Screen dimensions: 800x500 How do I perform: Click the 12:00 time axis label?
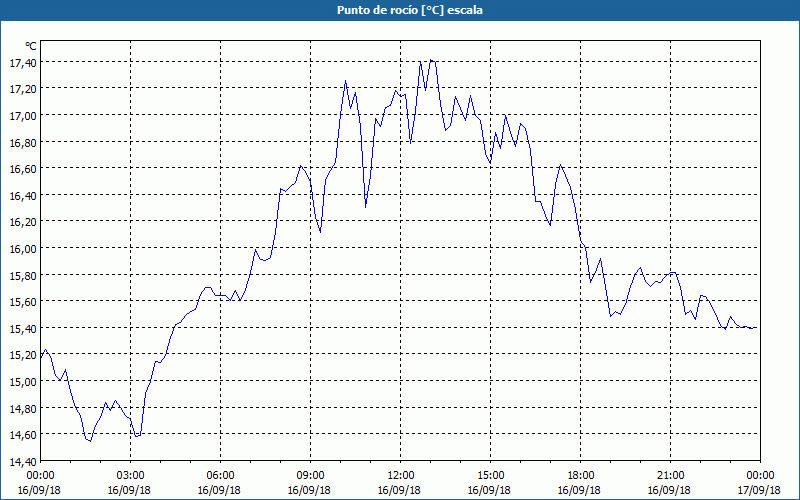(401, 476)
